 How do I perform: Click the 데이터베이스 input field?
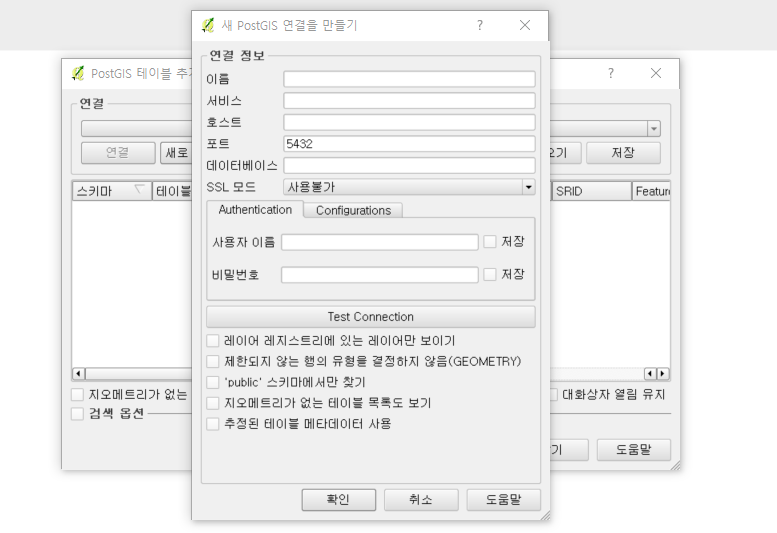coord(409,165)
